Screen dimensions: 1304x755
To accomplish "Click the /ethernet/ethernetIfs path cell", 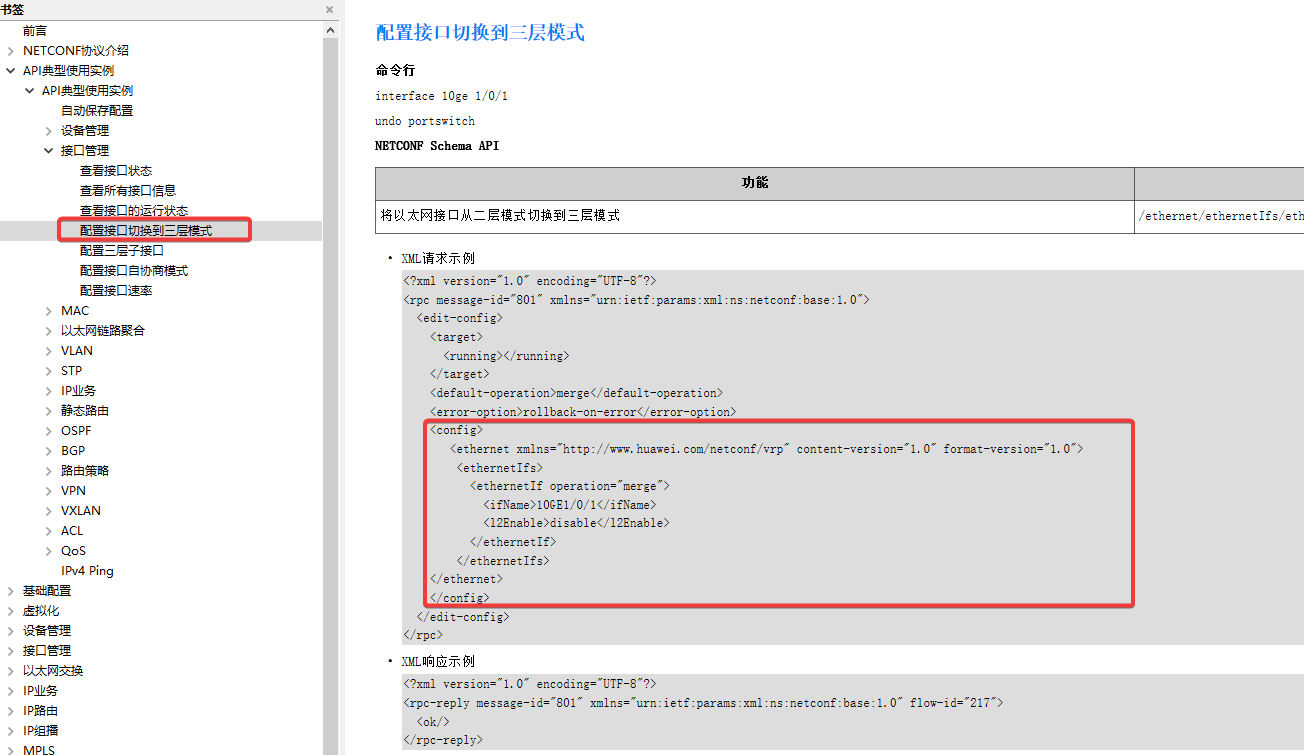I will (x=1220, y=216).
